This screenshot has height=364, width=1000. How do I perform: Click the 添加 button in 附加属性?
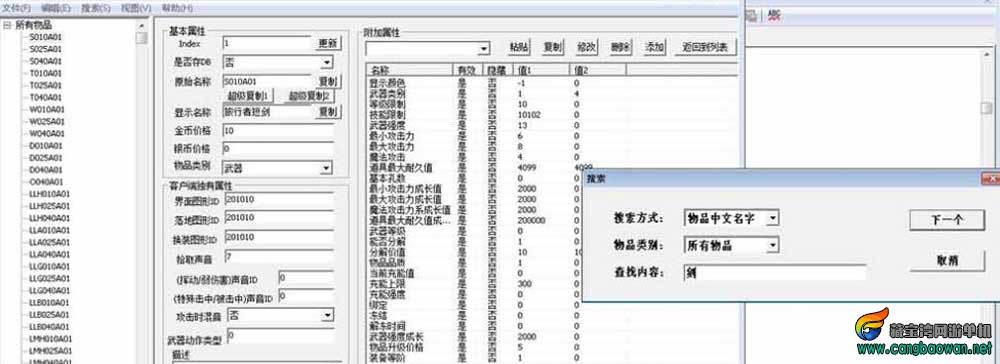pyautogui.click(x=654, y=47)
